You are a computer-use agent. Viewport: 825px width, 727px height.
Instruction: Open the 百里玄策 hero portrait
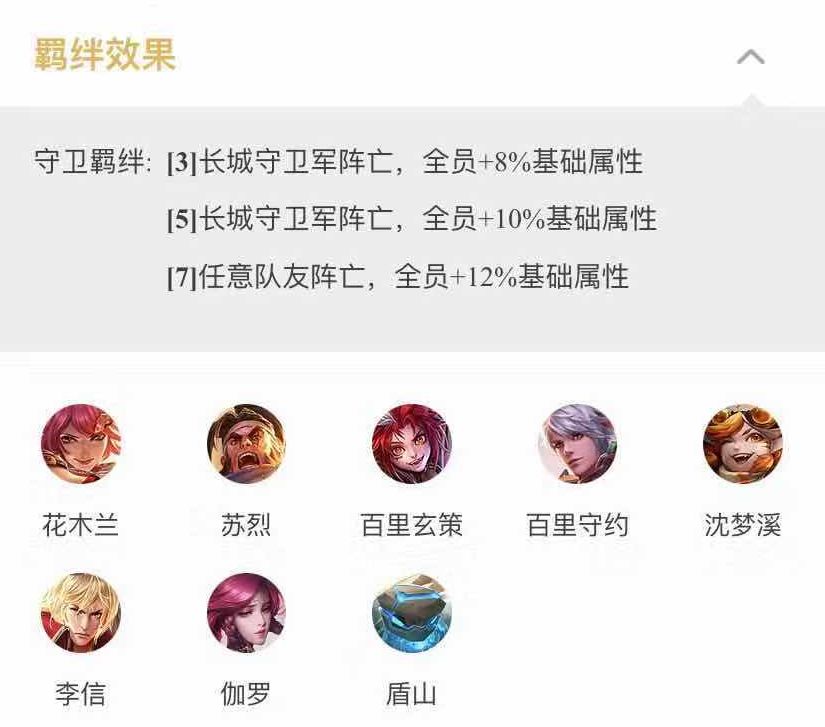pos(411,443)
